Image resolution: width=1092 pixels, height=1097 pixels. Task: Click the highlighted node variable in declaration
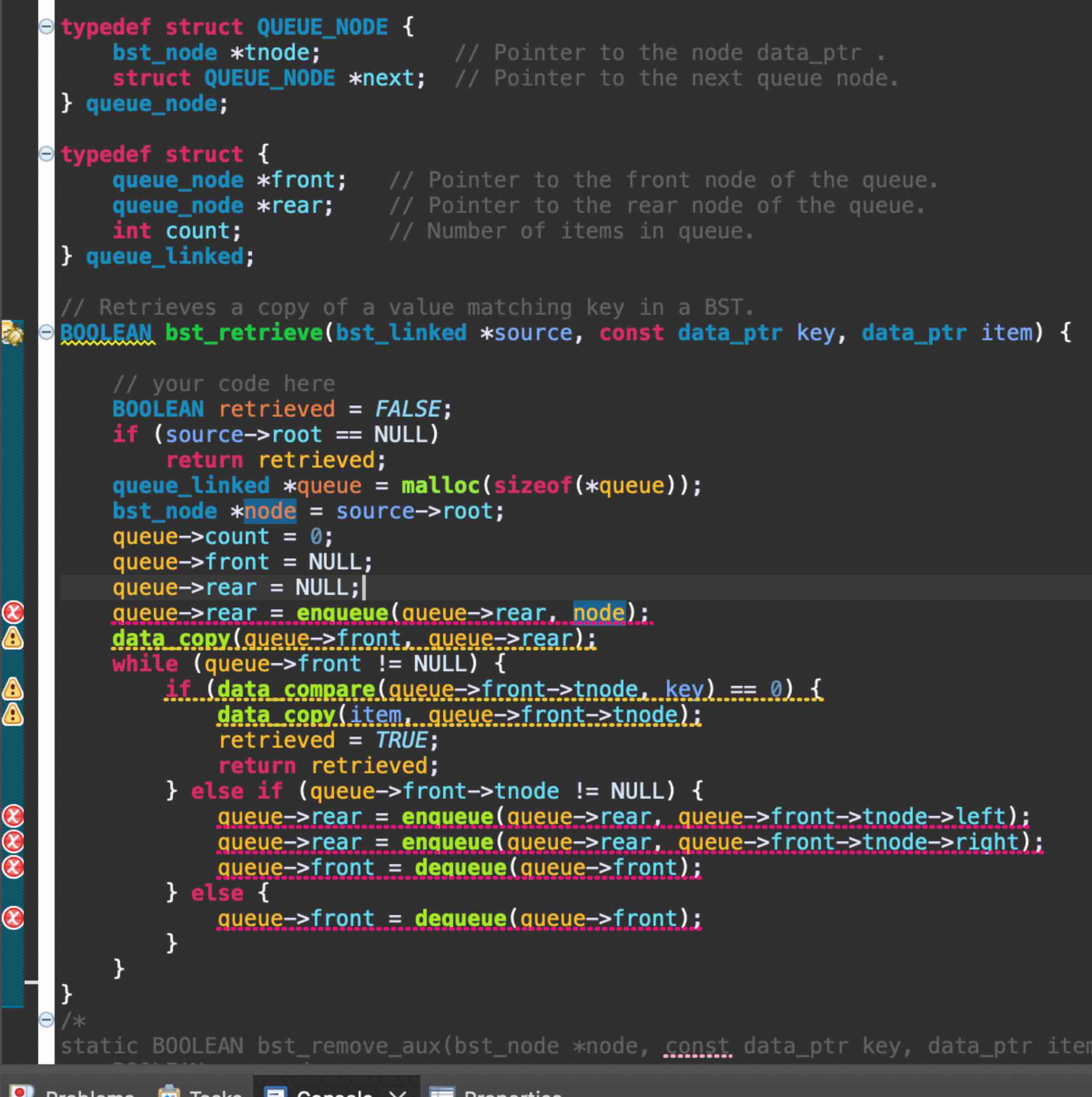270,511
